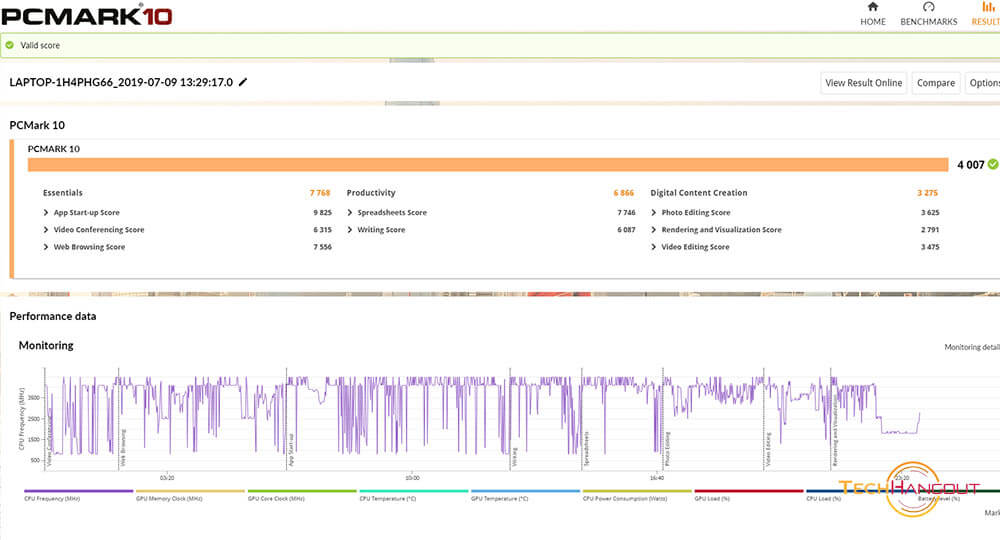Click the Essentials heading
Screen dimensions: 1000x540
[62, 193]
